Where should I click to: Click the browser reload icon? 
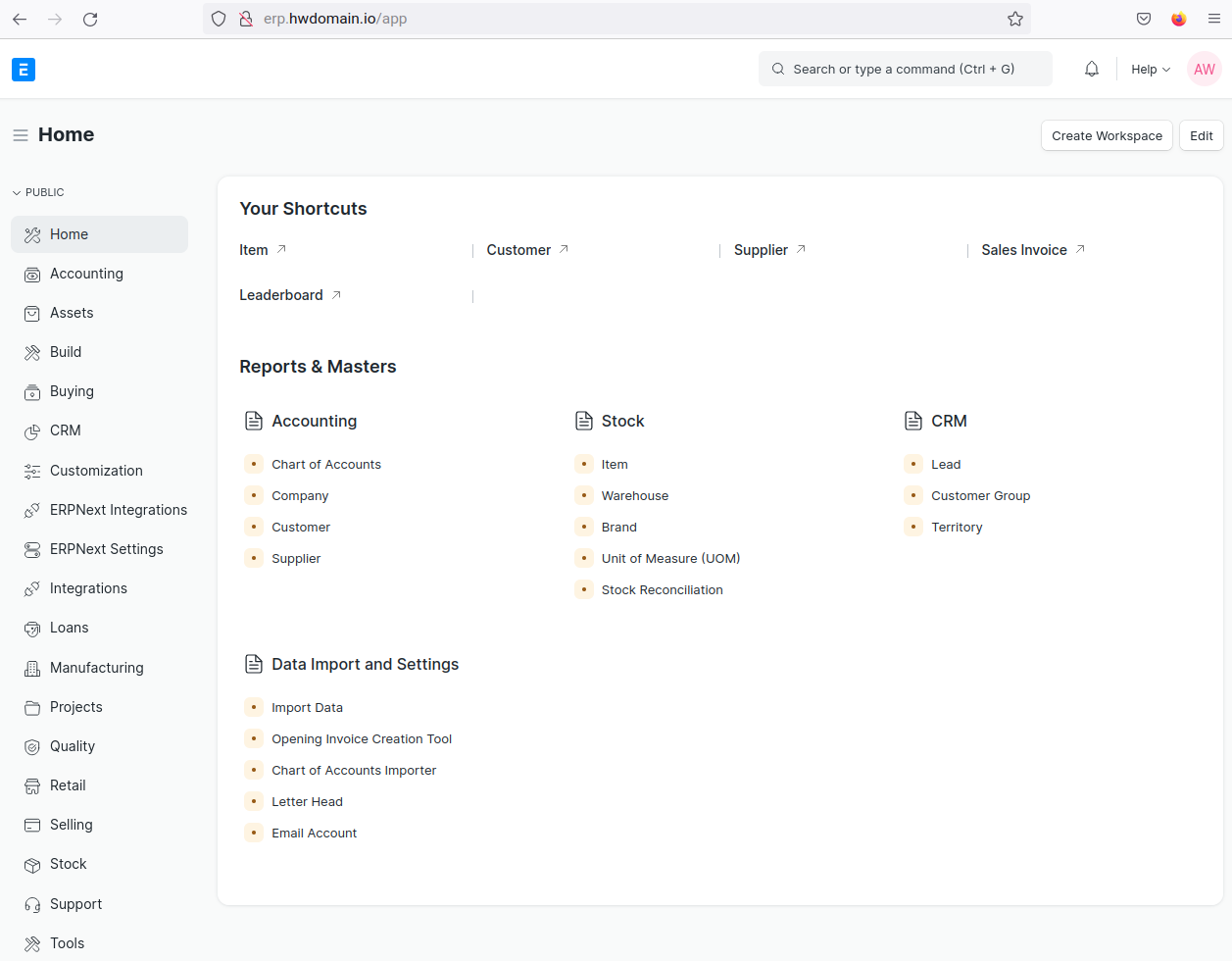(x=90, y=19)
